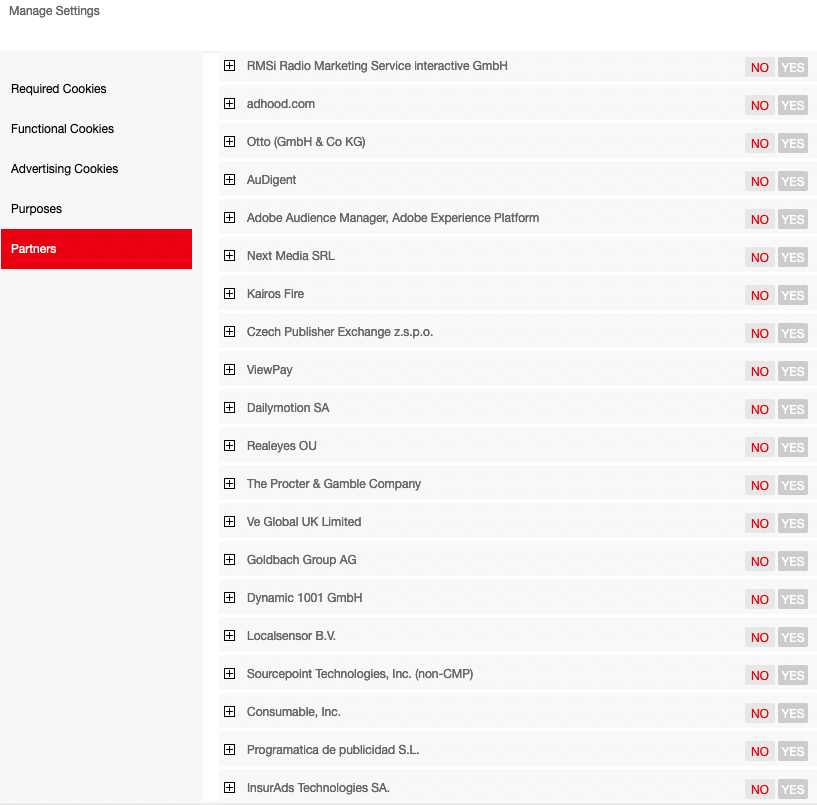Enable YES for The Procter & Gamble Company

pos(792,485)
